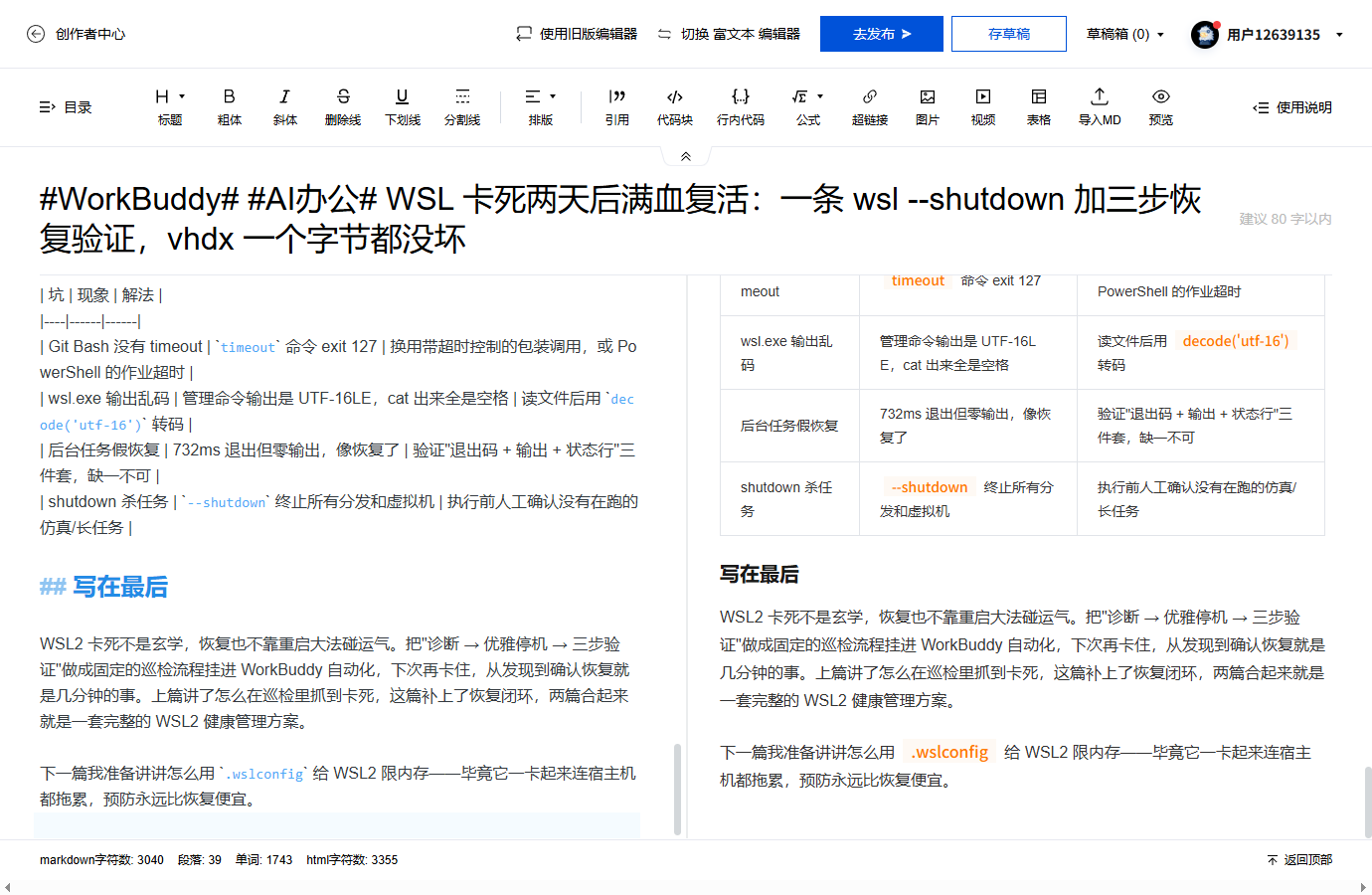Click the preview pane scrollbar
This screenshot has height=895, width=1372.
pyautogui.click(x=1368, y=802)
